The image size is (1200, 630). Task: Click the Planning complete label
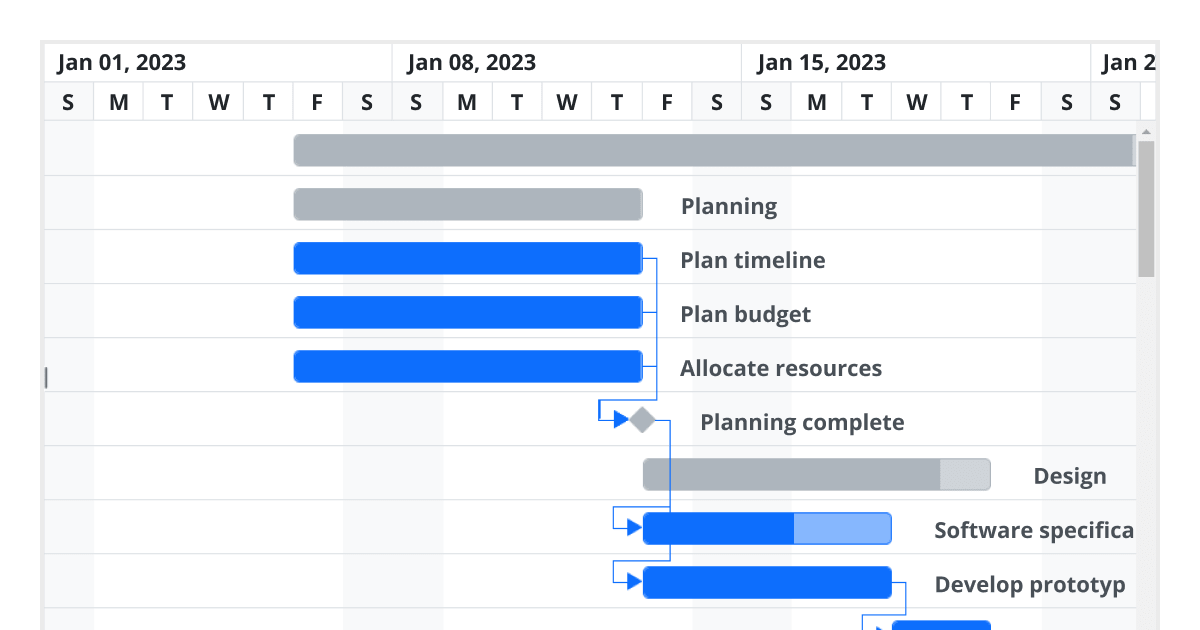pyautogui.click(x=802, y=422)
